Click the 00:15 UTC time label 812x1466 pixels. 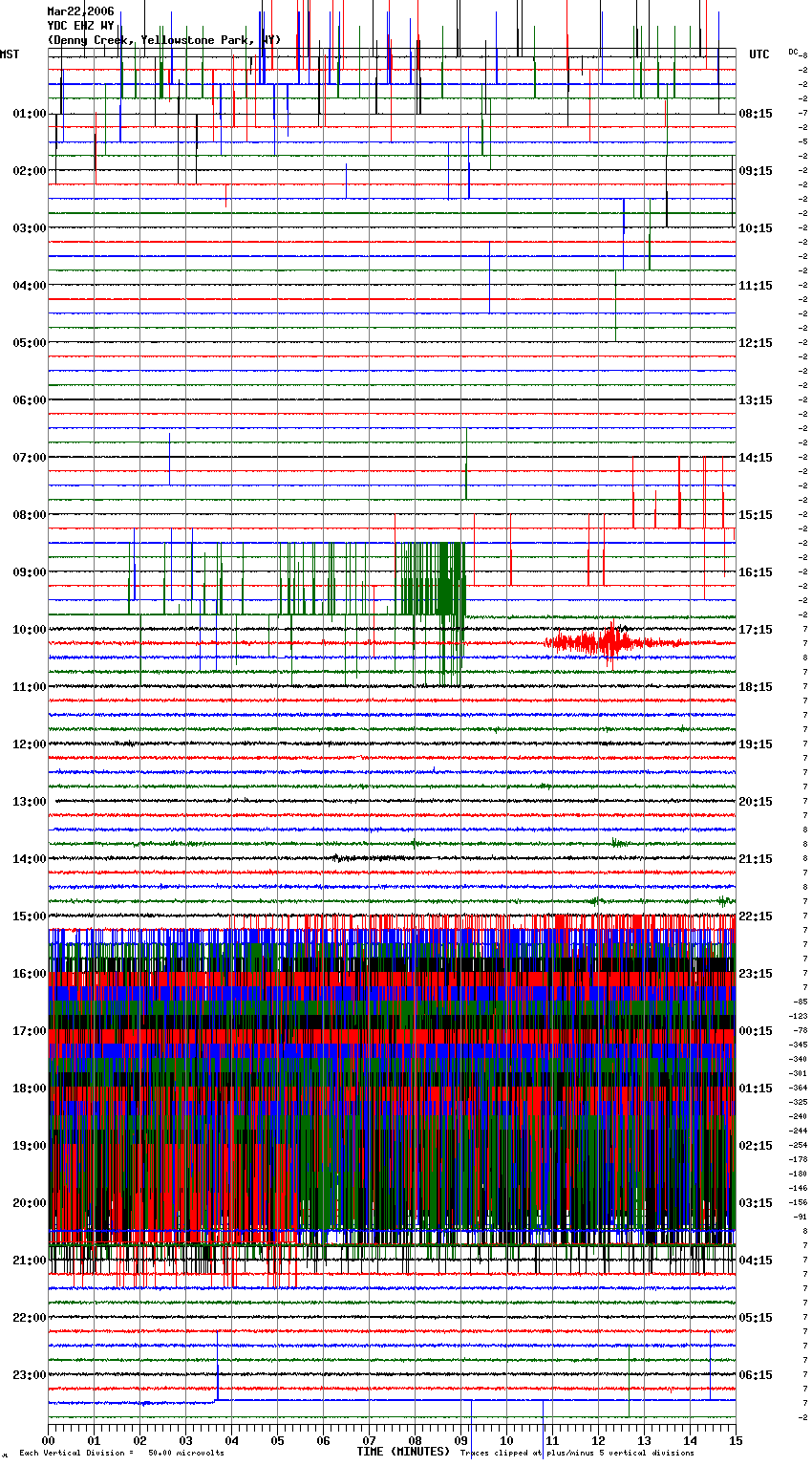point(756,1031)
